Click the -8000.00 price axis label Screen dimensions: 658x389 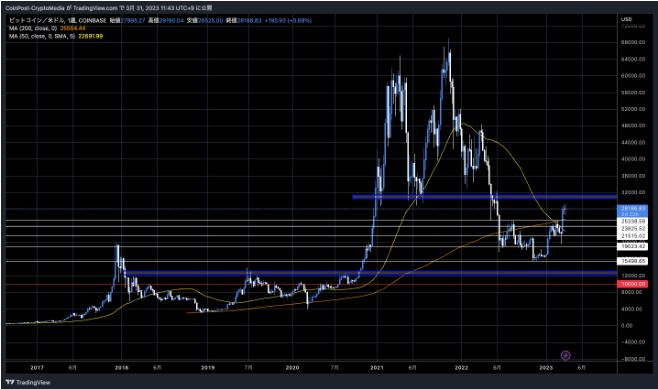pyautogui.click(x=633, y=359)
